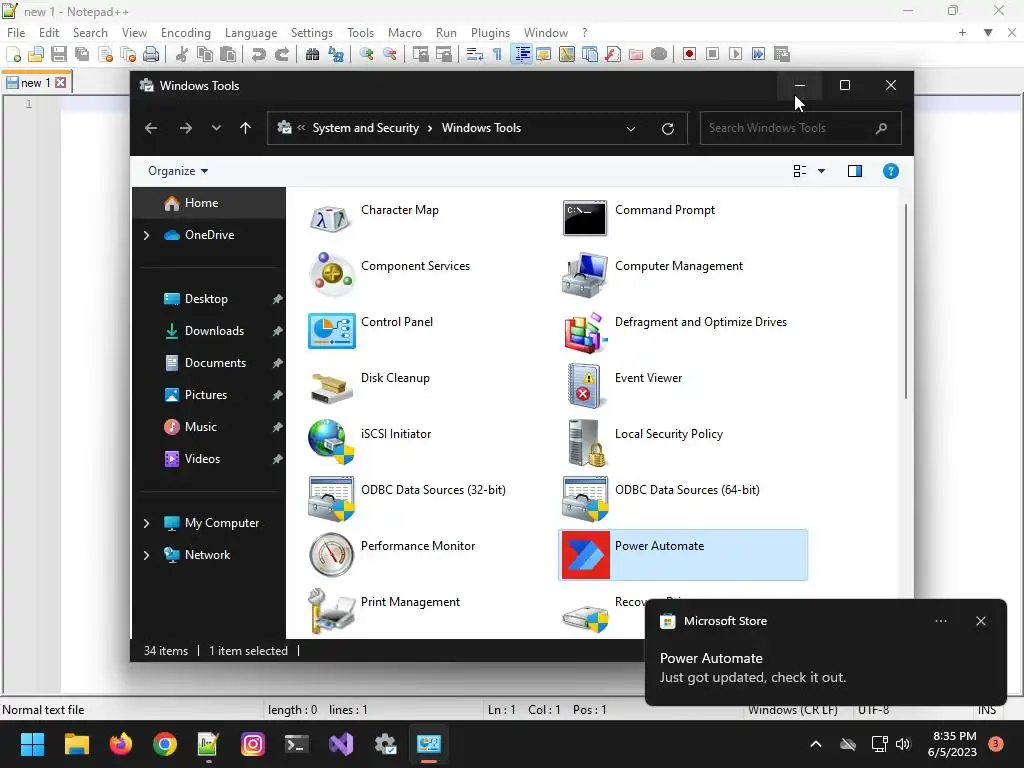Image resolution: width=1024 pixels, height=768 pixels.
Task: Toggle Word Wrap in Notepad++ toolbar
Action: [x=475, y=54]
